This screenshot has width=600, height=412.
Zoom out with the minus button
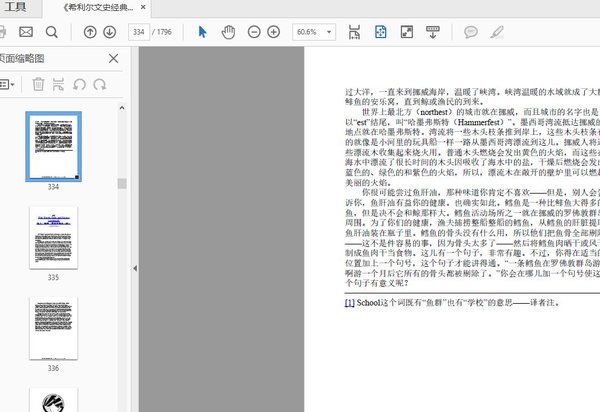(x=252, y=32)
